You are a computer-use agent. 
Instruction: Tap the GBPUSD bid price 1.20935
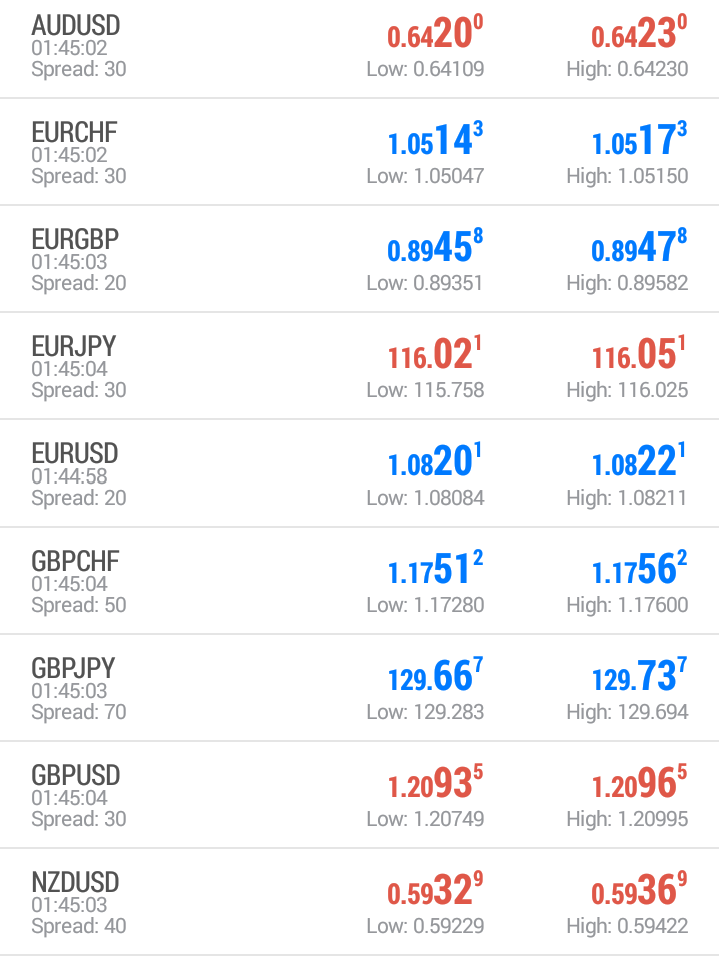435,783
